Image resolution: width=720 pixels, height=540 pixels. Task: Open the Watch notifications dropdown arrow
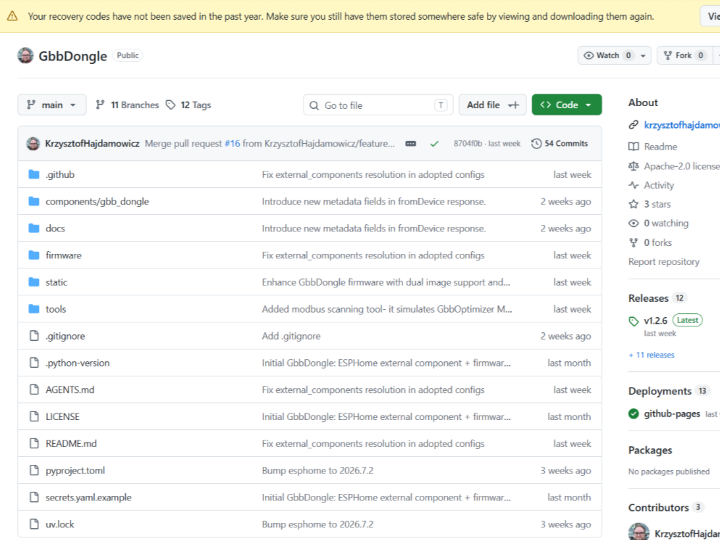643,56
